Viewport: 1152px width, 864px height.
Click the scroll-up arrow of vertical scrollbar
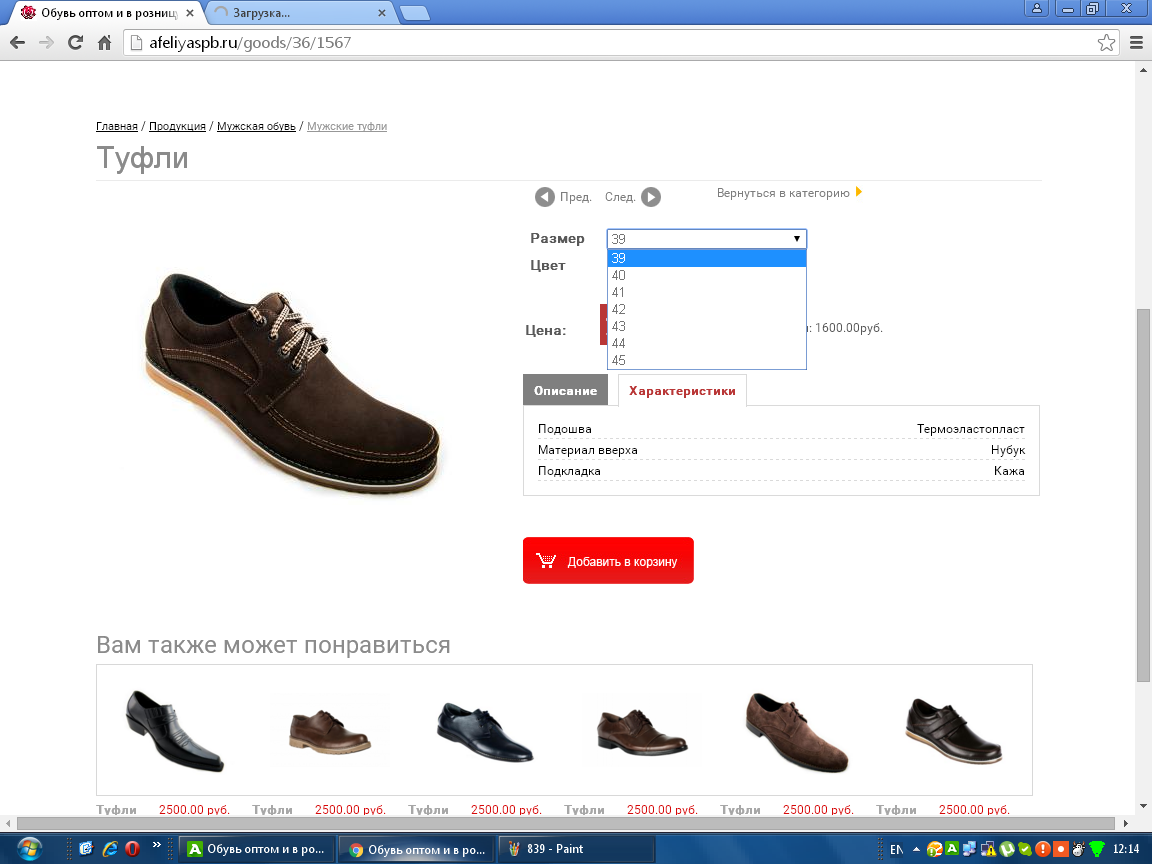[x=1142, y=71]
